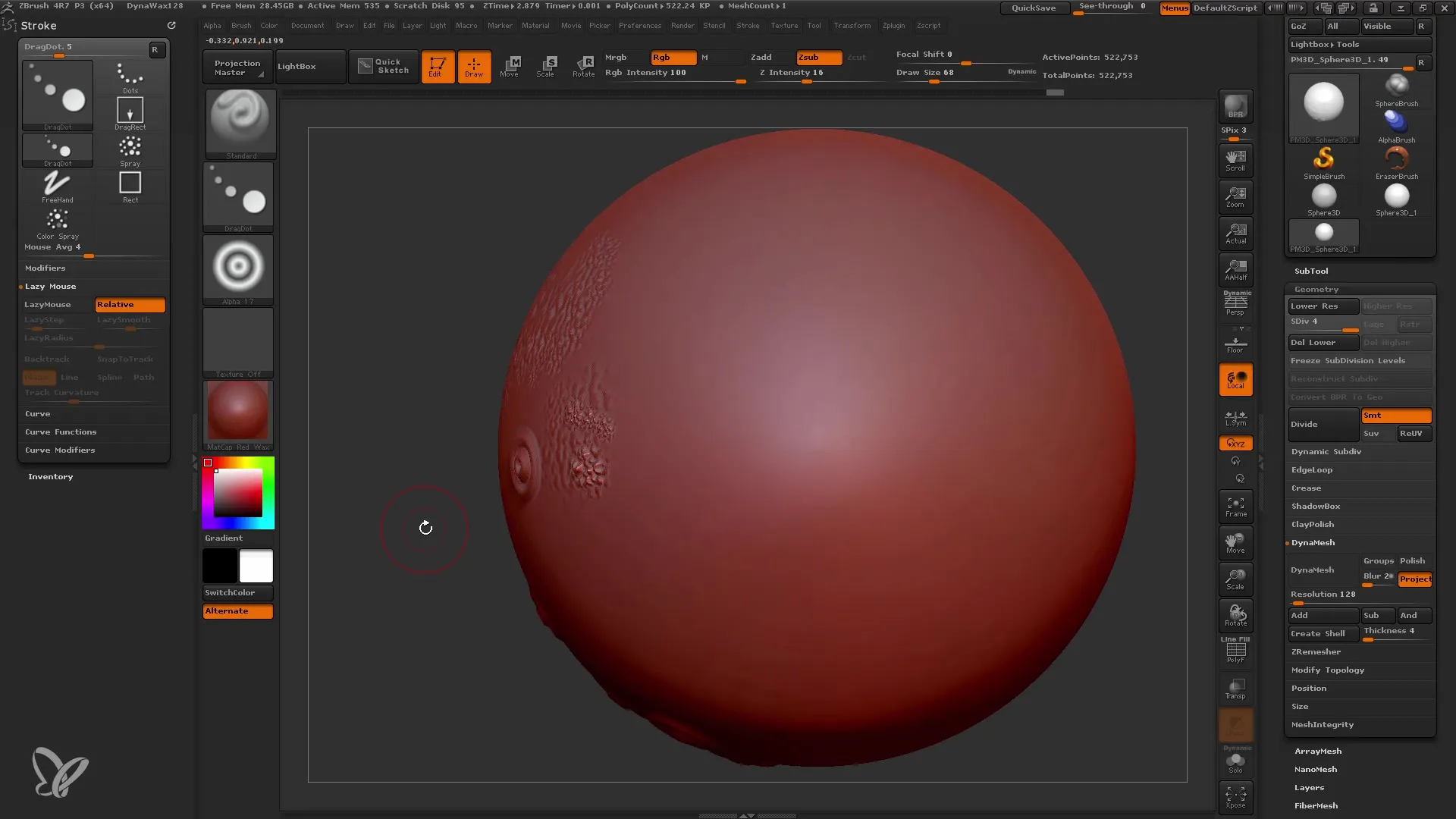The image size is (1456, 819).
Task: Expand Curve Functions section
Action: (x=61, y=432)
